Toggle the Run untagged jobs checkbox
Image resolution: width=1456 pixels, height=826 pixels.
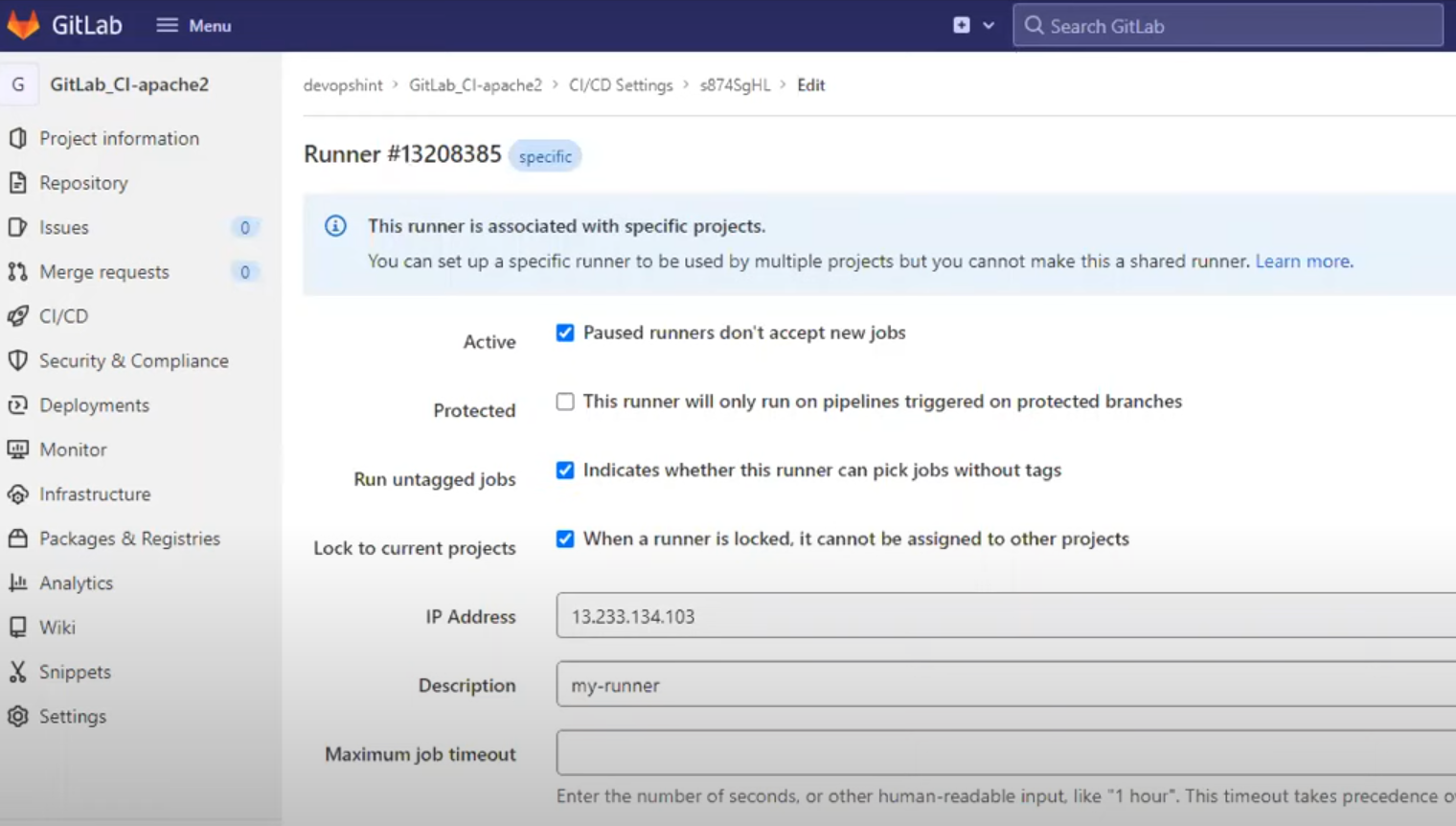pyautogui.click(x=565, y=470)
